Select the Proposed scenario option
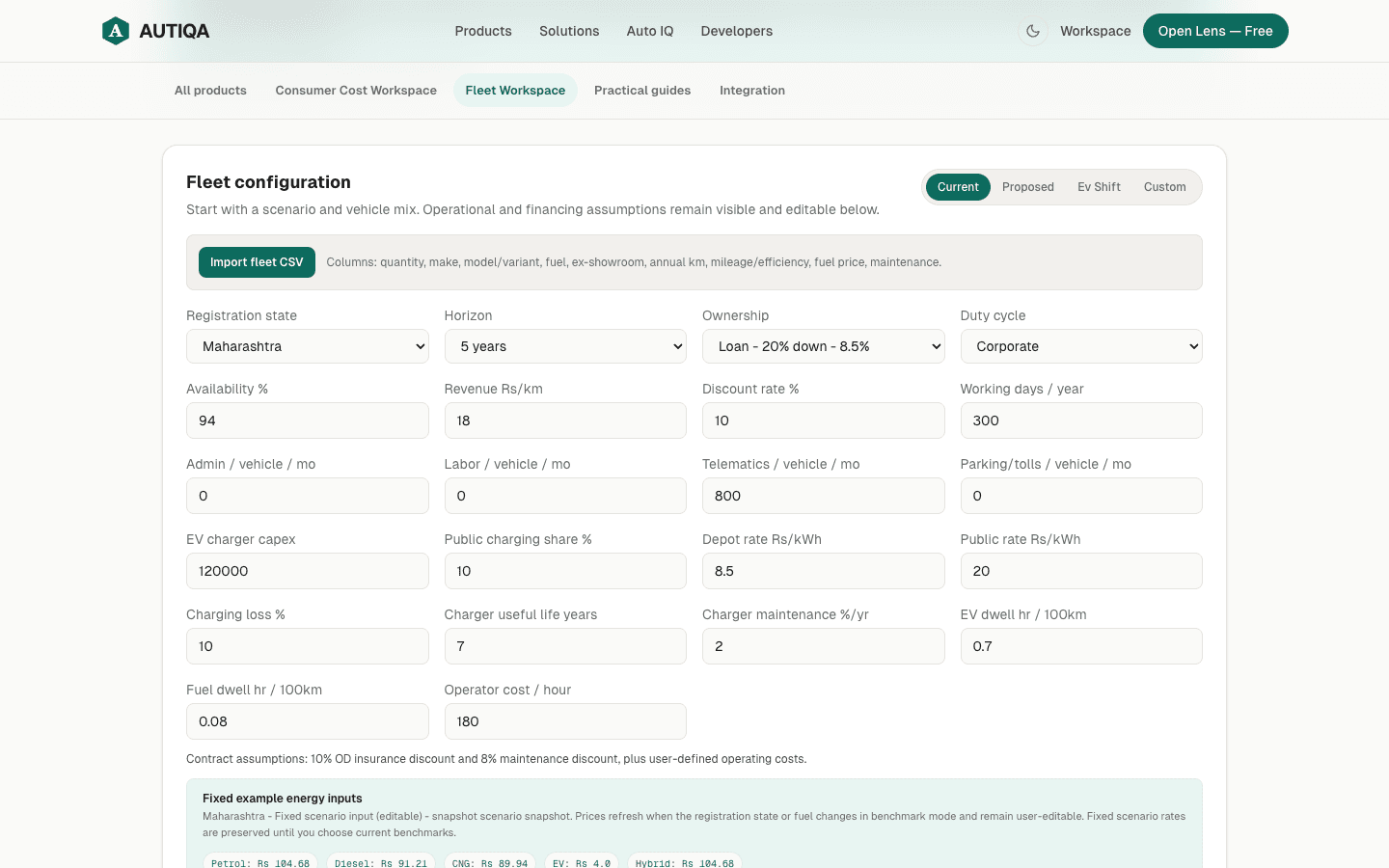This screenshot has height=868, width=1389. pos(1028,187)
